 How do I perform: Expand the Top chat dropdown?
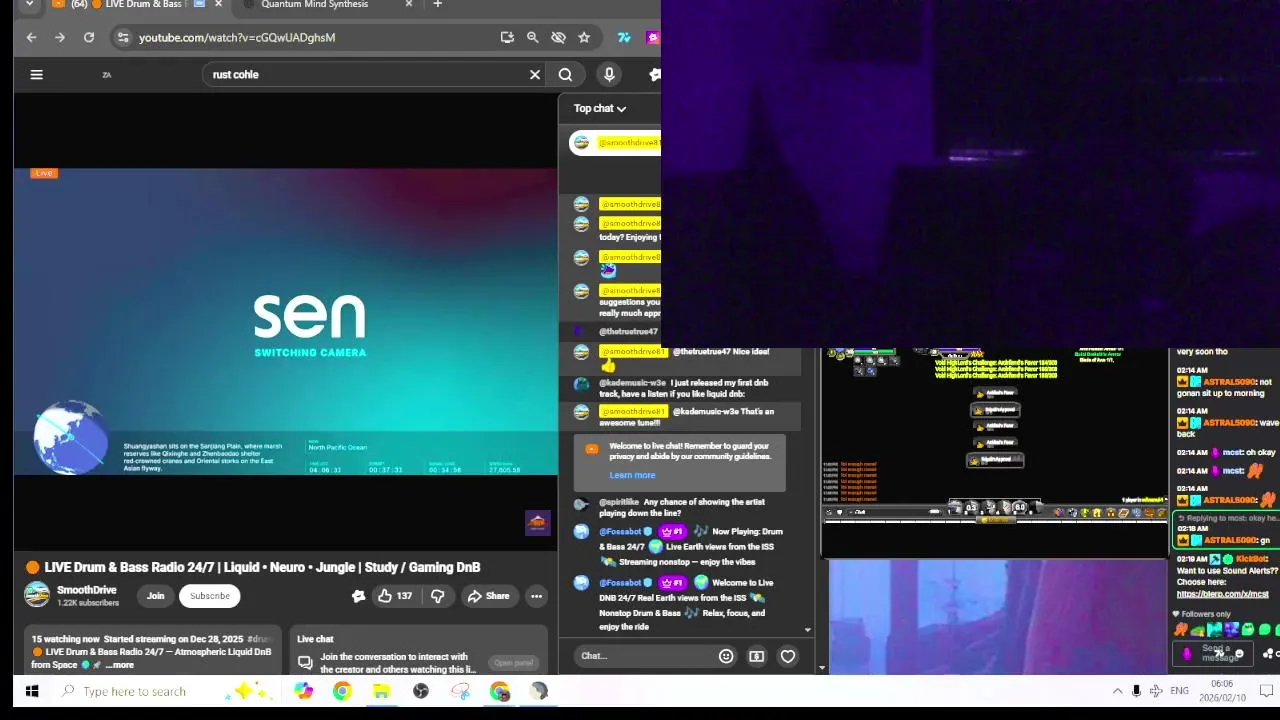pos(600,108)
